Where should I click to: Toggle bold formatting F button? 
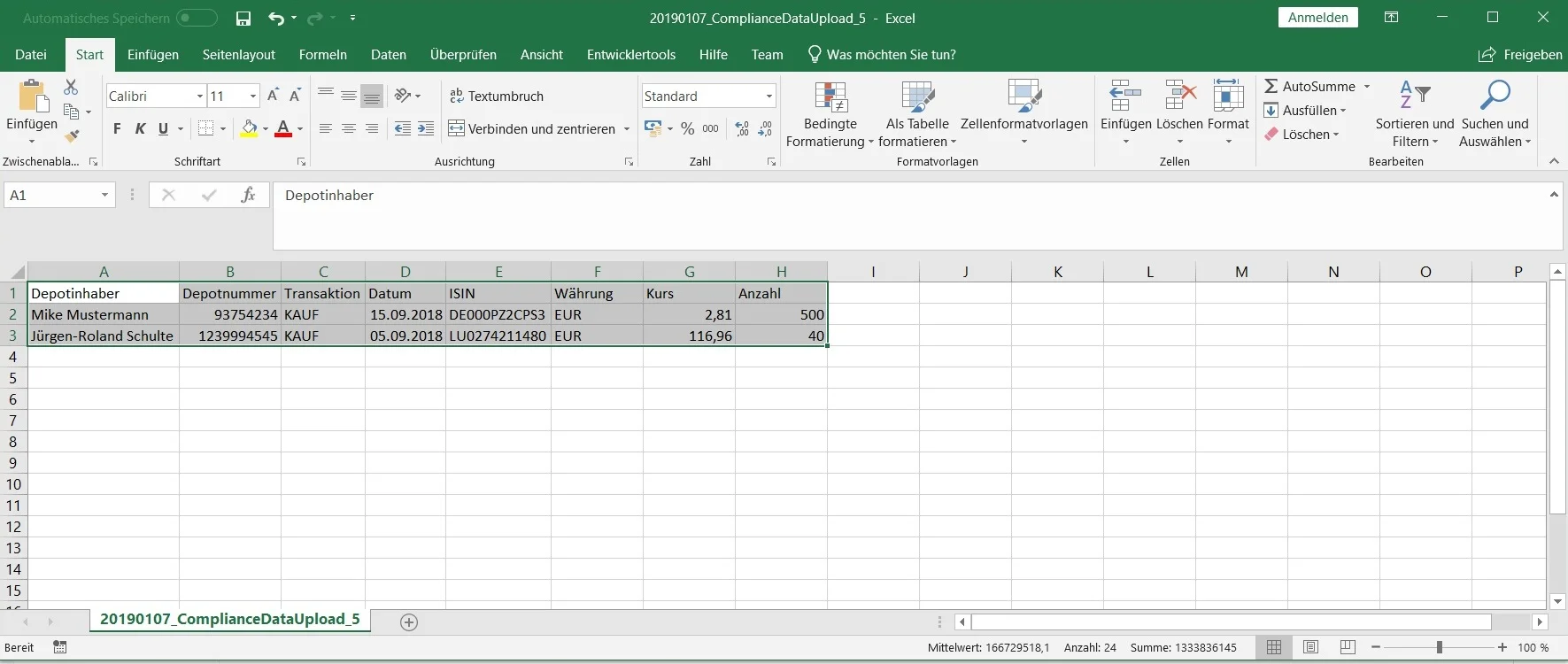117,129
